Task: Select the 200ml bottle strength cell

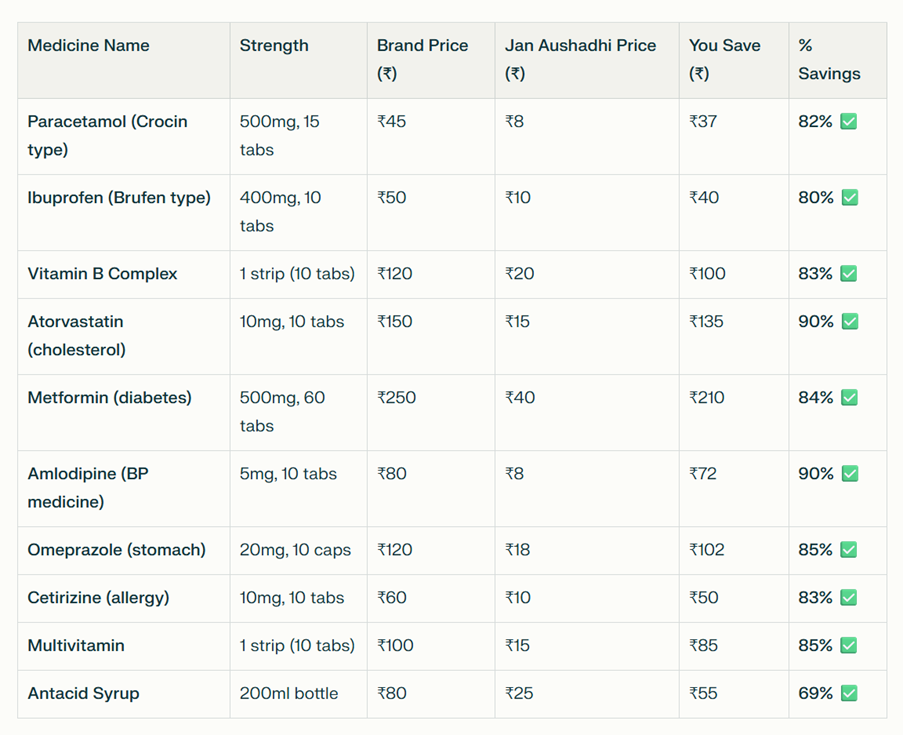Action: pos(289,694)
